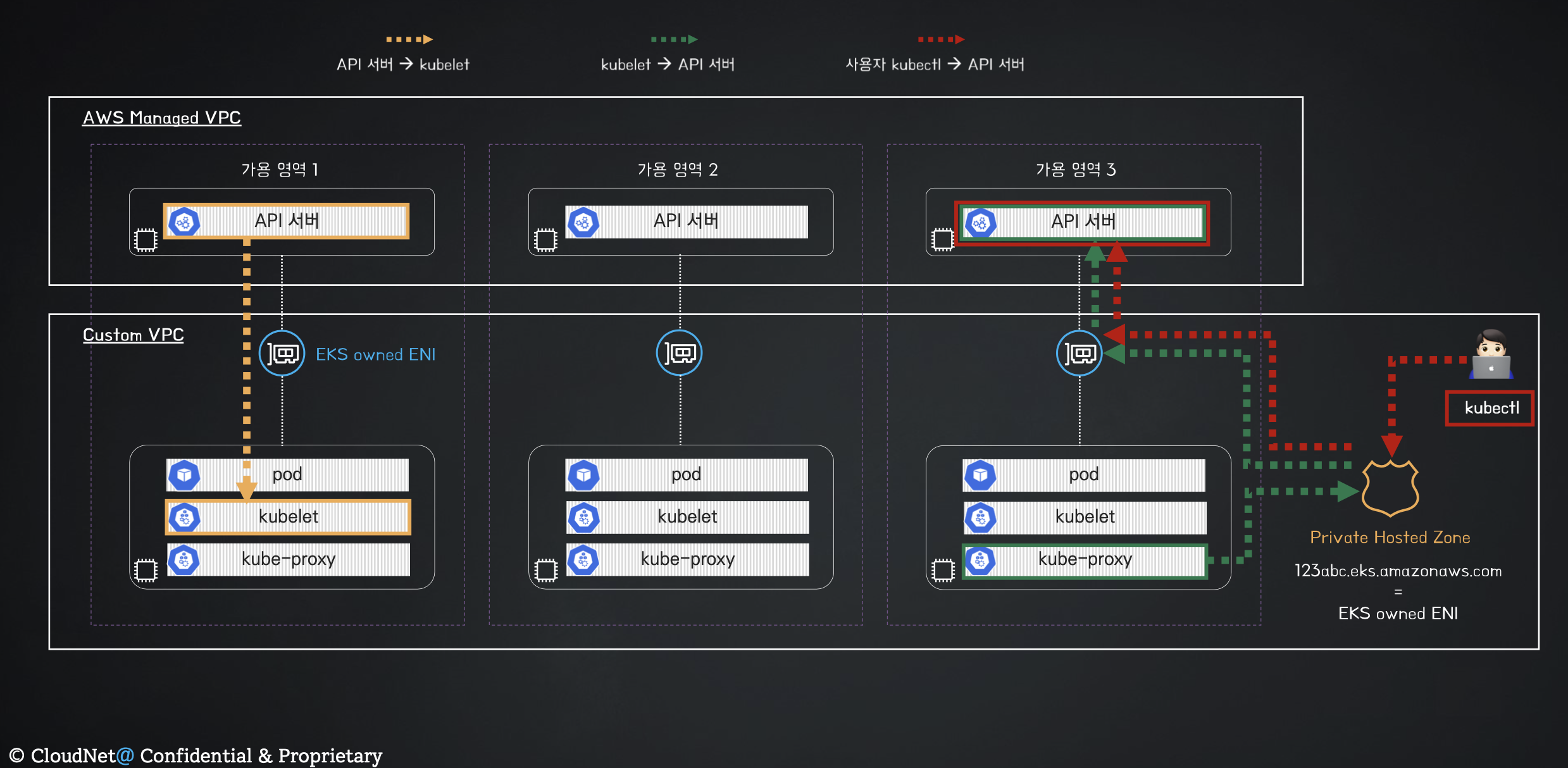Click the Private Hosted Zone shield icon
The image size is (1568, 768).
click(1390, 488)
